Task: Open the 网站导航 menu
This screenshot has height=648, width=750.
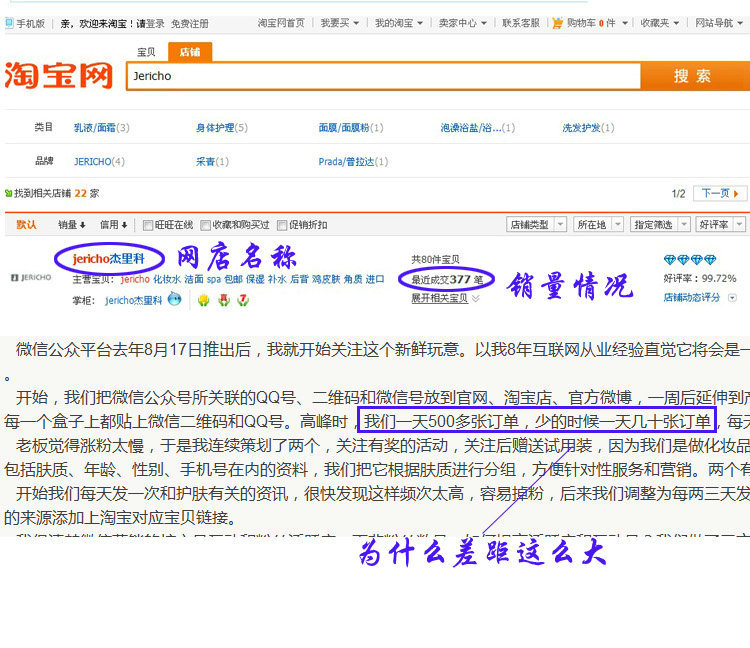Action: pos(719,23)
